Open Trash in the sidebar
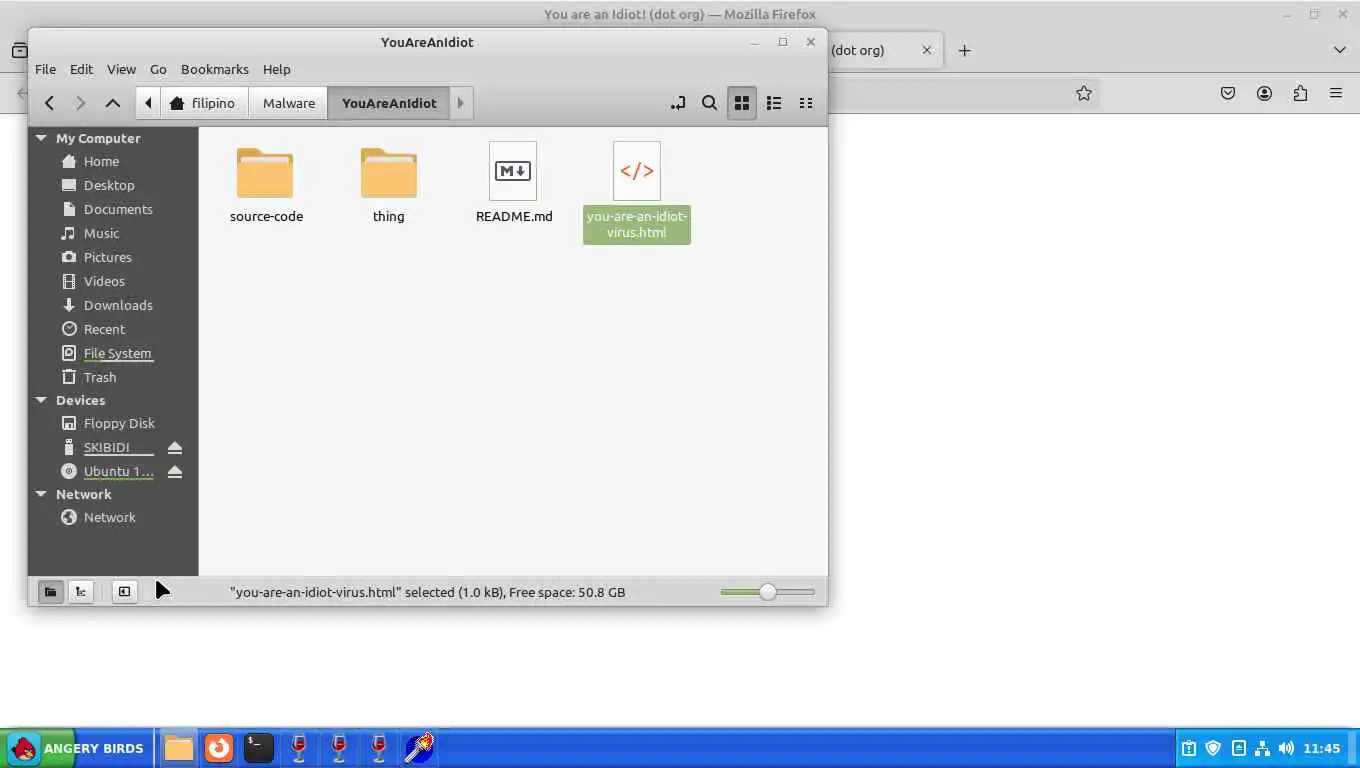 100,377
